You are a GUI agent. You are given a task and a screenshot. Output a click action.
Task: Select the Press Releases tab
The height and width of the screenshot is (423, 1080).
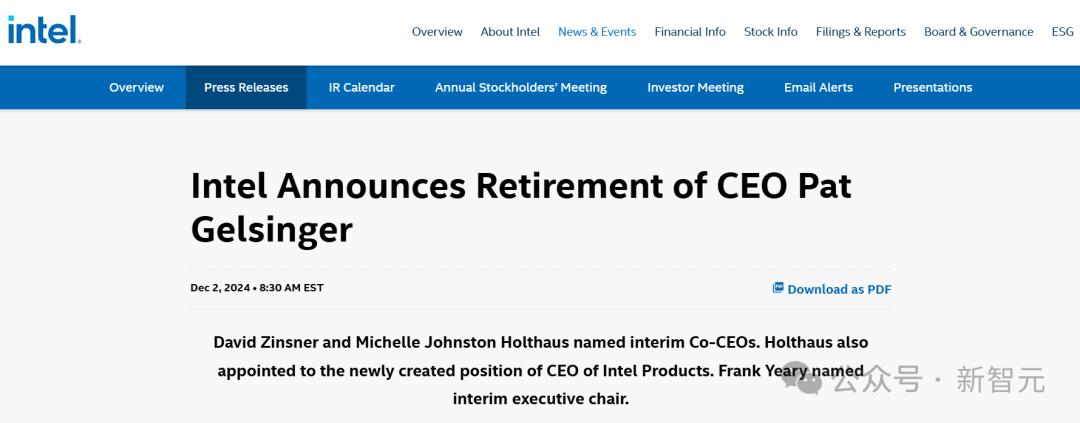(x=246, y=88)
